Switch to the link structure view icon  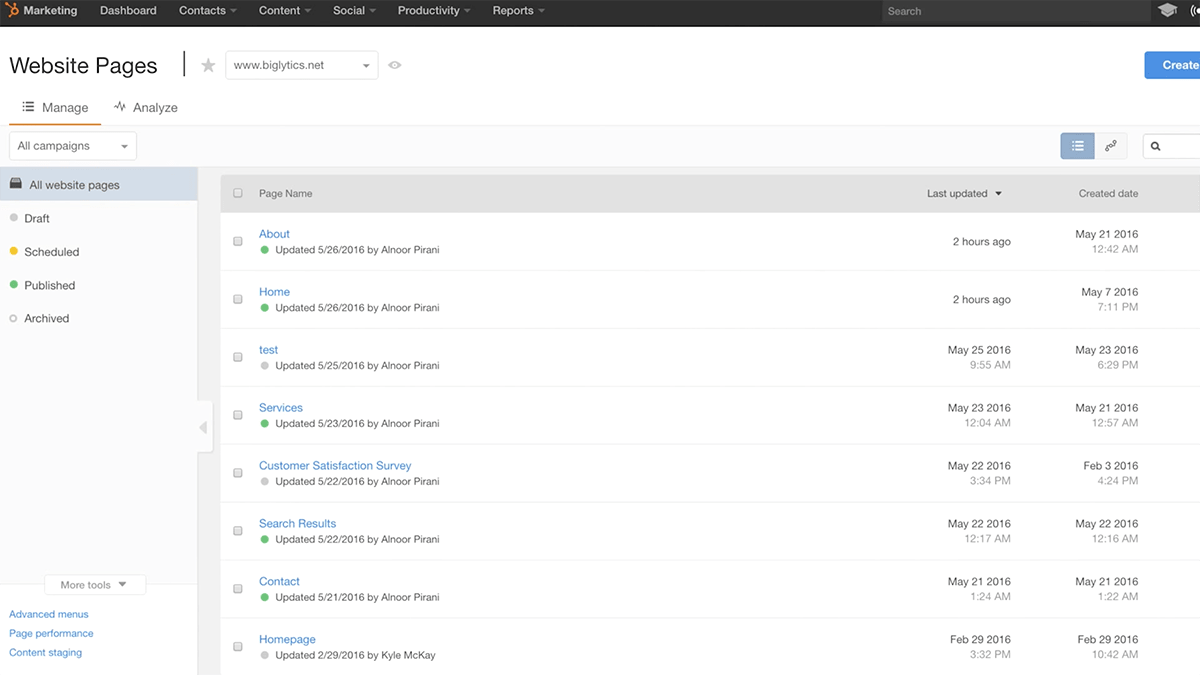click(1110, 146)
